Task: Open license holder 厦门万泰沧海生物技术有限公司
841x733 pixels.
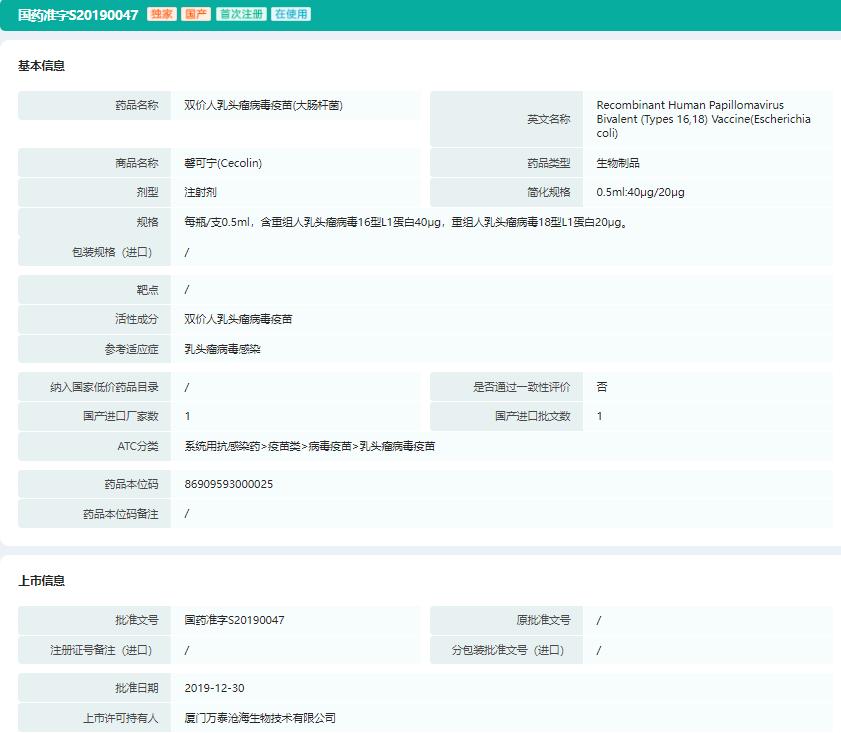Action: coord(260,718)
